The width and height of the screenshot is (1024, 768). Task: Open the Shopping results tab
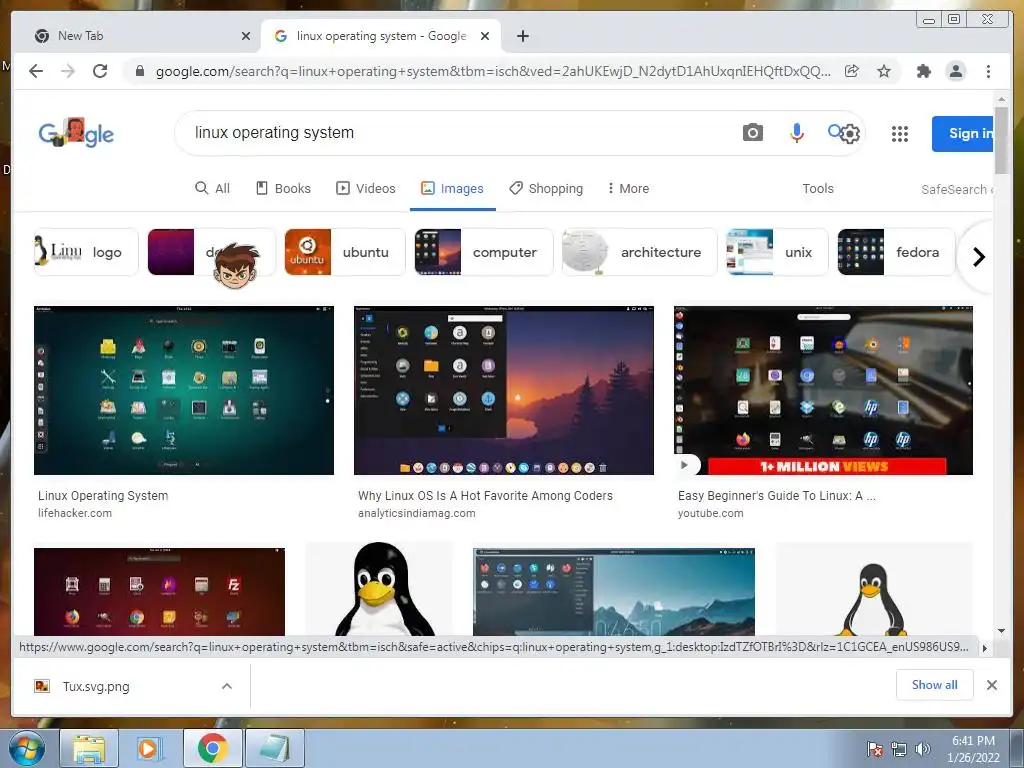coord(546,188)
